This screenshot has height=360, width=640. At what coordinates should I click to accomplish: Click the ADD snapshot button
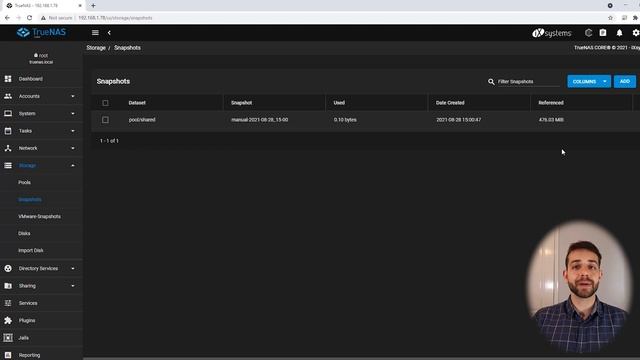pos(624,81)
